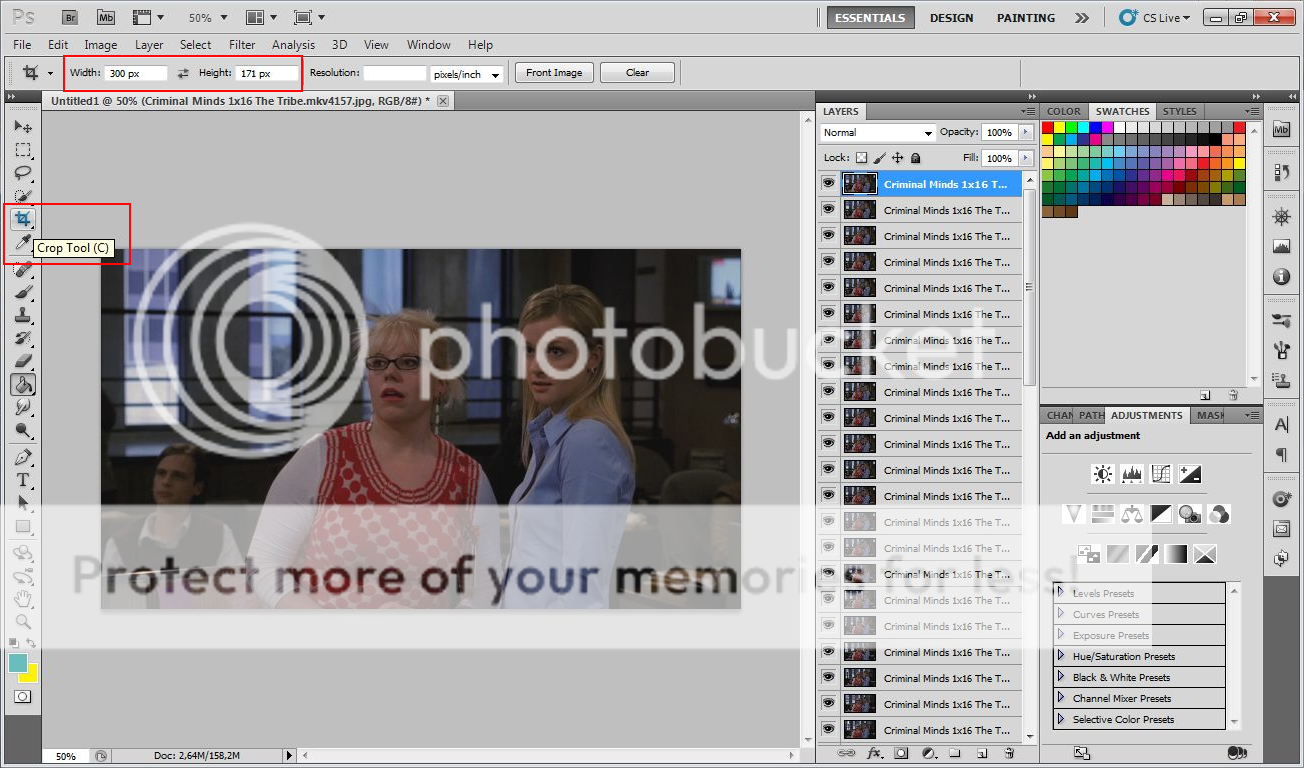The height and width of the screenshot is (768, 1304).
Task: Open the Filter menu
Action: point(241,44)
